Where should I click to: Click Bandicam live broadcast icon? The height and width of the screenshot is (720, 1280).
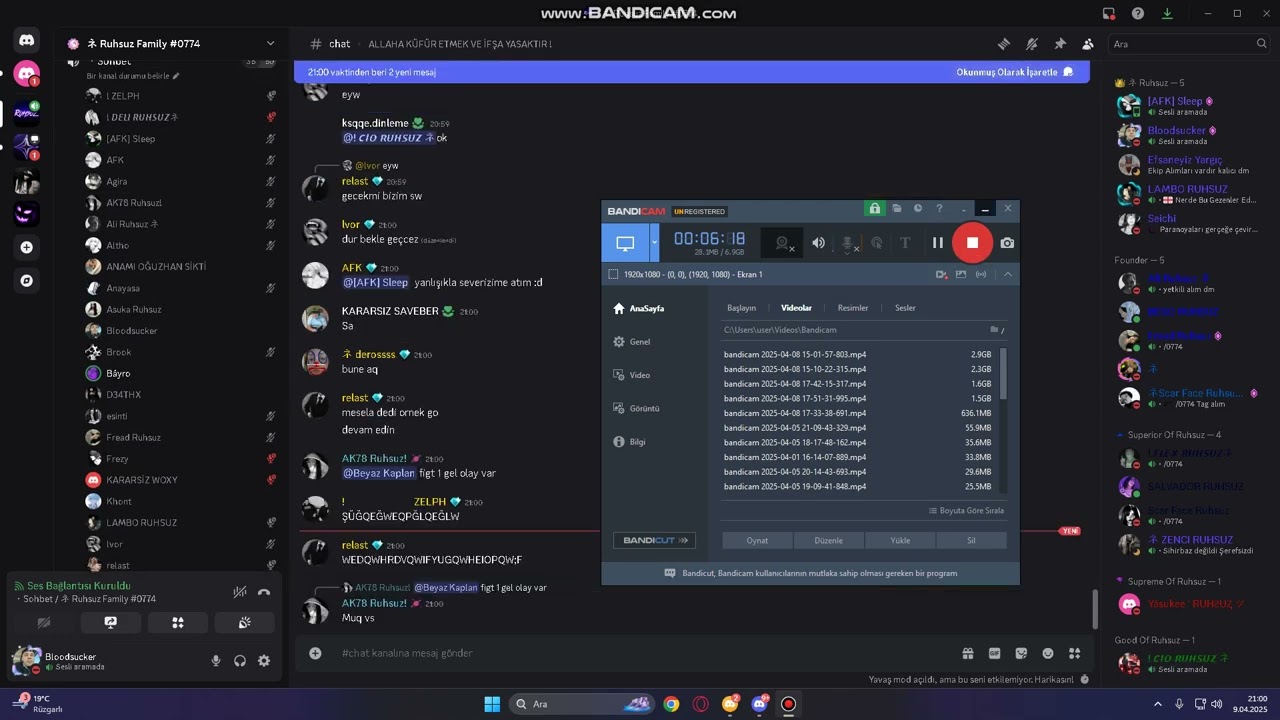coord(981,274)
